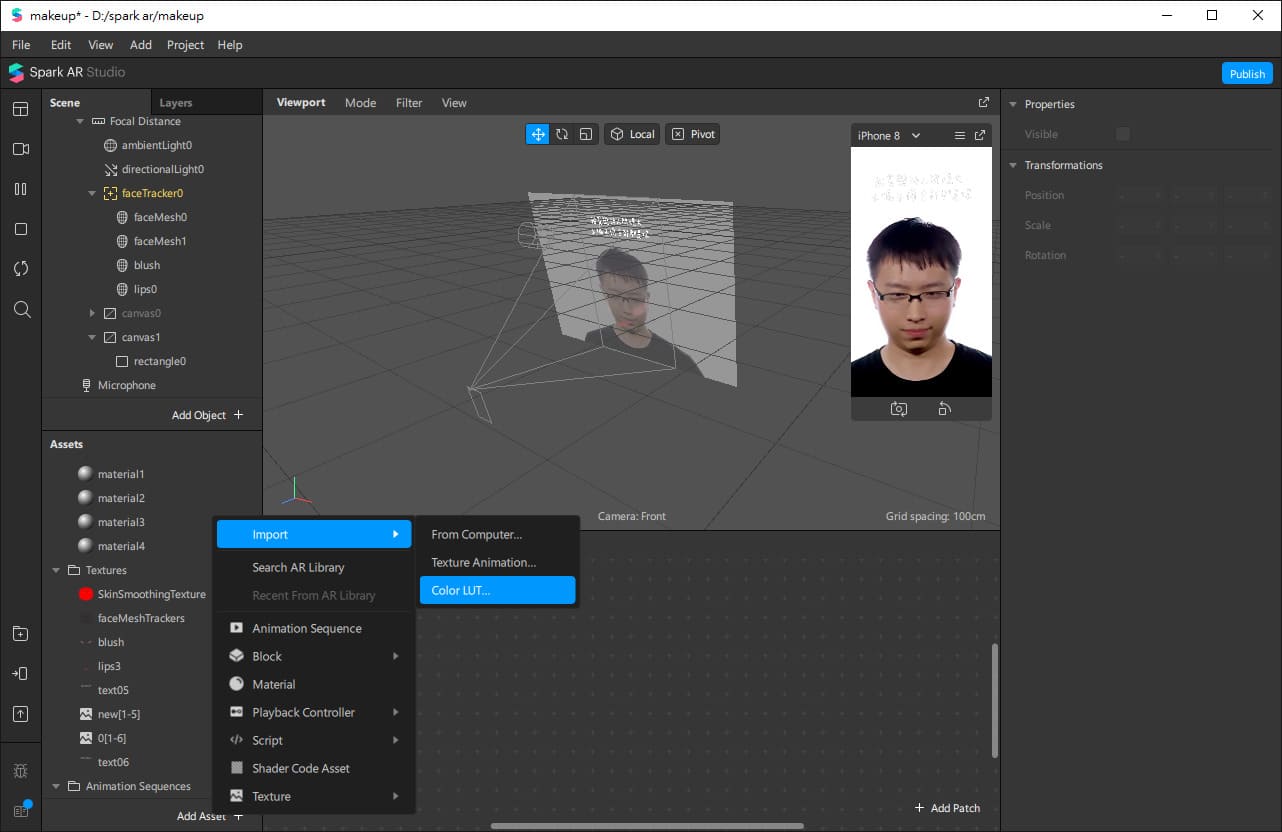
Task: Switch to the Layers tab
Action: (x=176, y=103)
